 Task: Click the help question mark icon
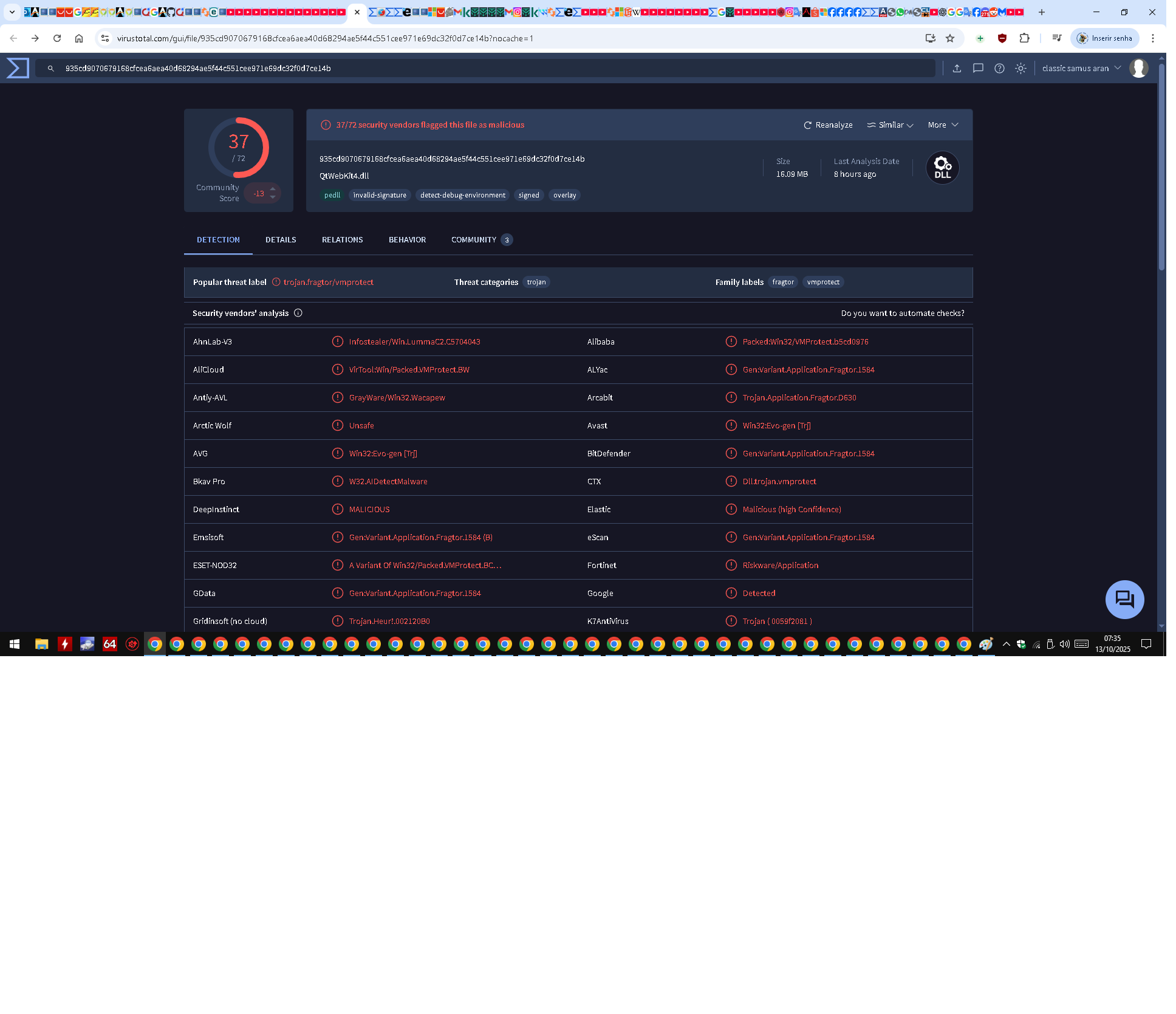pyautogui.click(x=999, y=69)
